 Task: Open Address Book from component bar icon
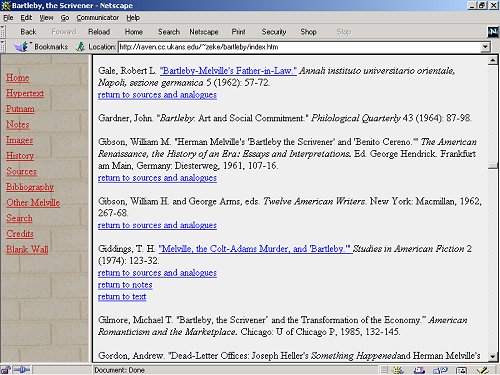(461, 370)
